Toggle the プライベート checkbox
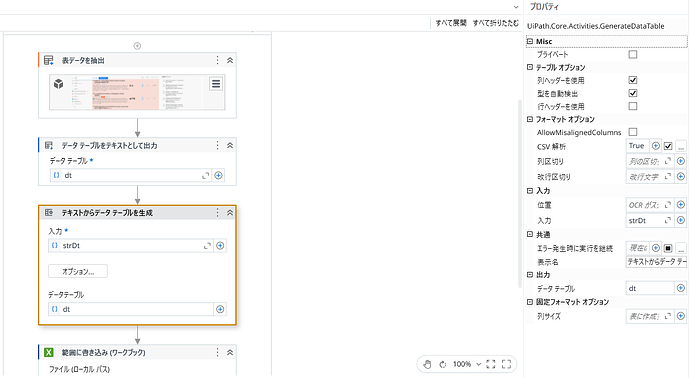Viewport: 690px width, 378px height. [633, 54]
